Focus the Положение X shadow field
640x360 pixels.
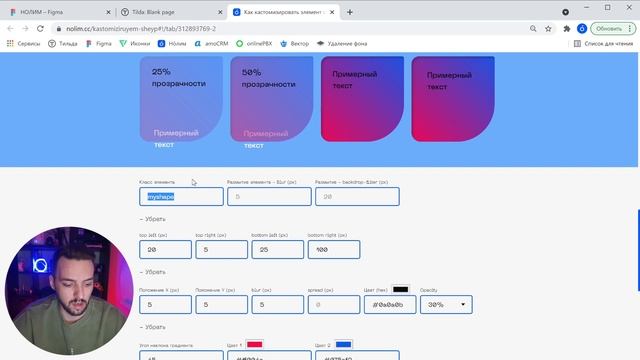pos(165,304)
